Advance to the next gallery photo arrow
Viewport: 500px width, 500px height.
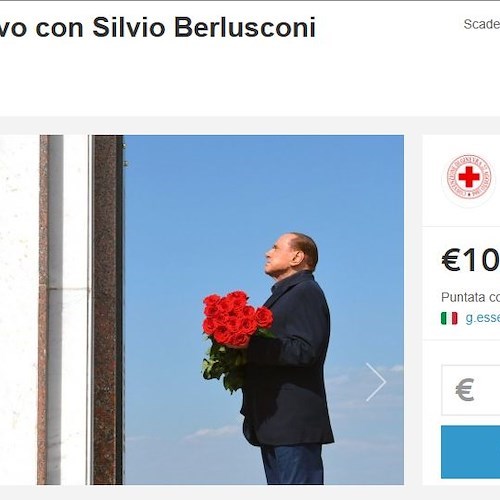point(376,382)
